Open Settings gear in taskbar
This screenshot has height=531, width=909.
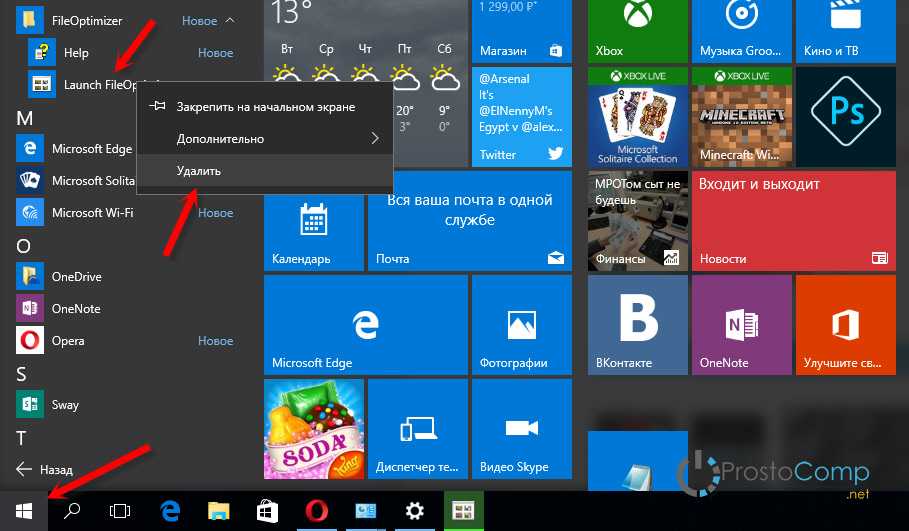coord(414,511)
